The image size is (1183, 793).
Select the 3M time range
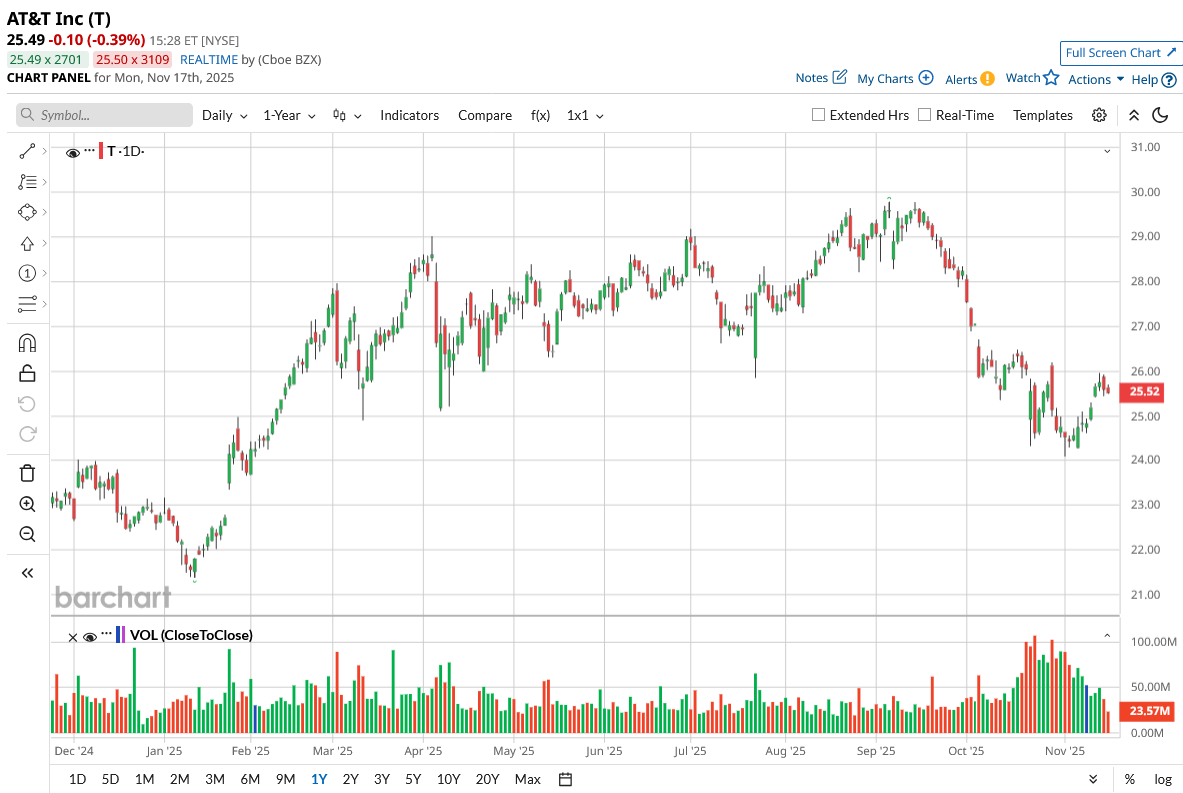[x=215, y=779]
